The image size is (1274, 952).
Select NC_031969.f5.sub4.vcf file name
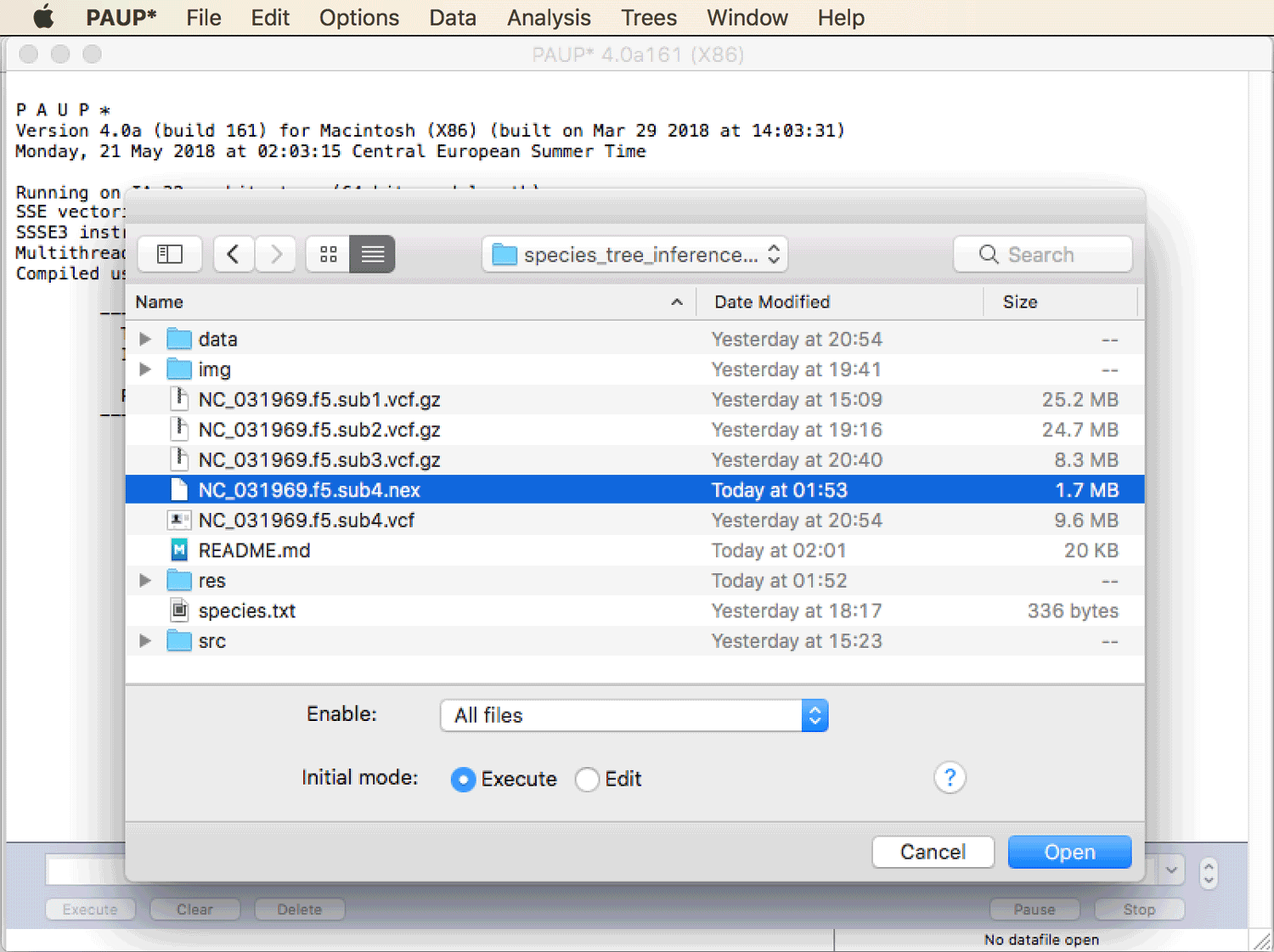pyautogui.click(x=307, y=521)
